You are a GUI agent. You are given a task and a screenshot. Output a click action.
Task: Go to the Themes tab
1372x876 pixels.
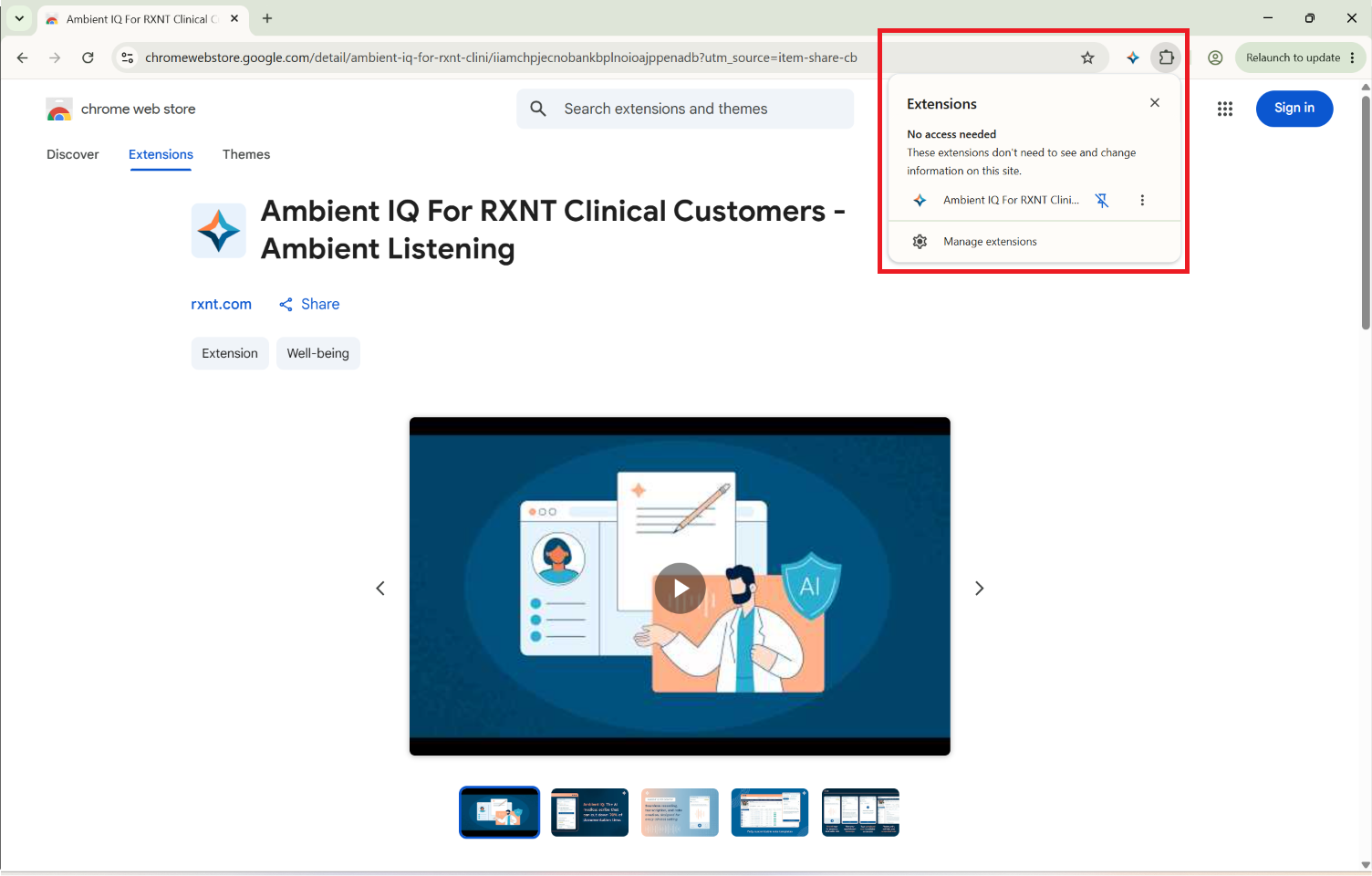click(x=246, y=154)
